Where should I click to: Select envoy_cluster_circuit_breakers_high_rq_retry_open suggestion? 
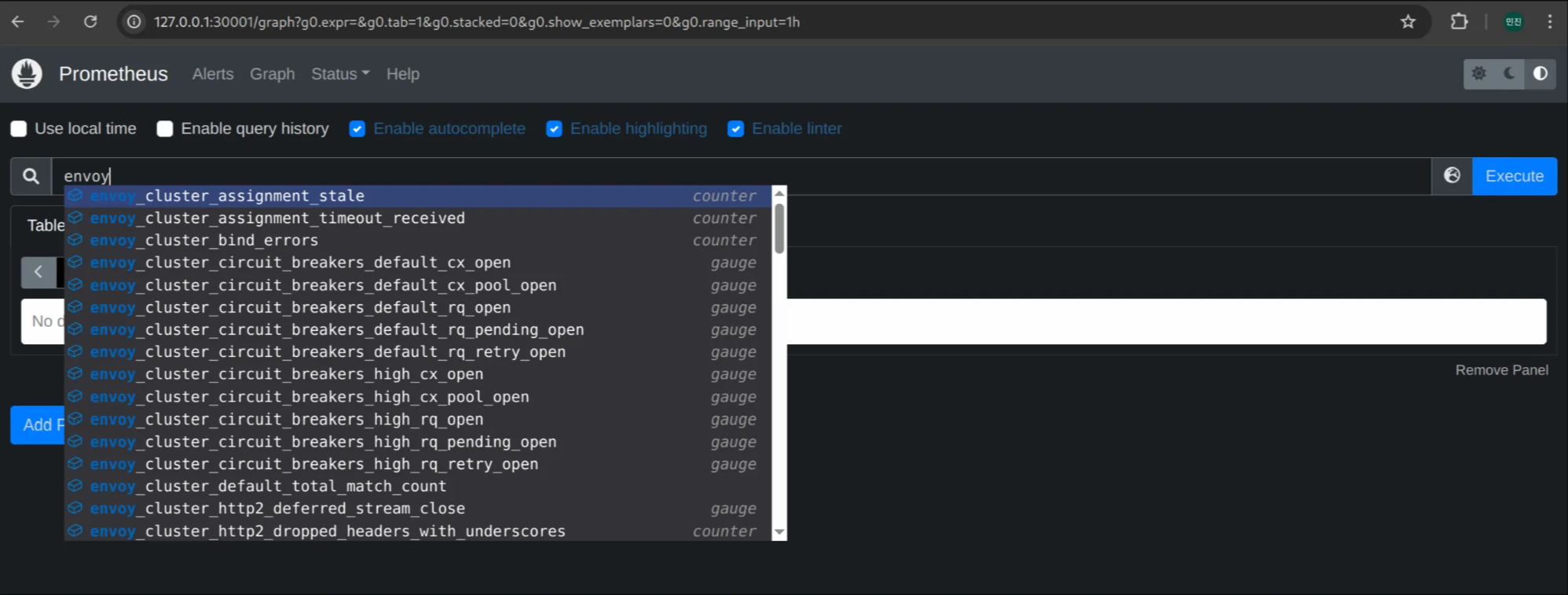(x=418, y=464)
